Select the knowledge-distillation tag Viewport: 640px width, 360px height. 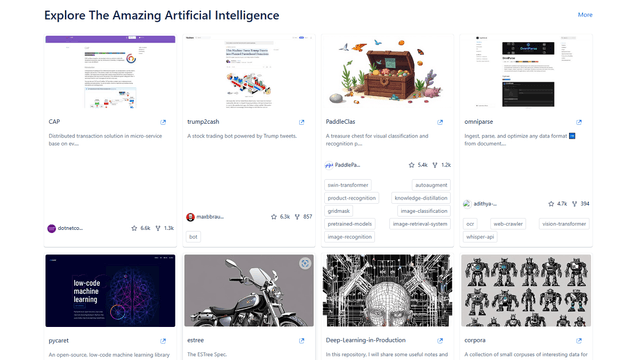(x=421, y=198)
